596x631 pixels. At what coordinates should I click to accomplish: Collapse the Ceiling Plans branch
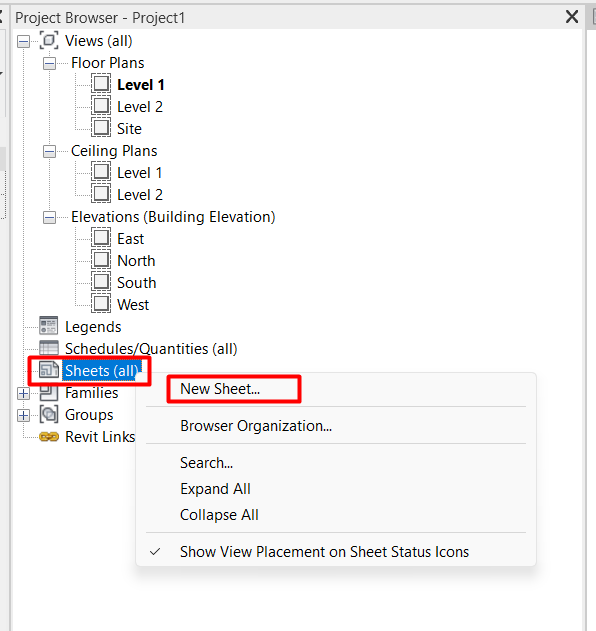tap(49, 151)
